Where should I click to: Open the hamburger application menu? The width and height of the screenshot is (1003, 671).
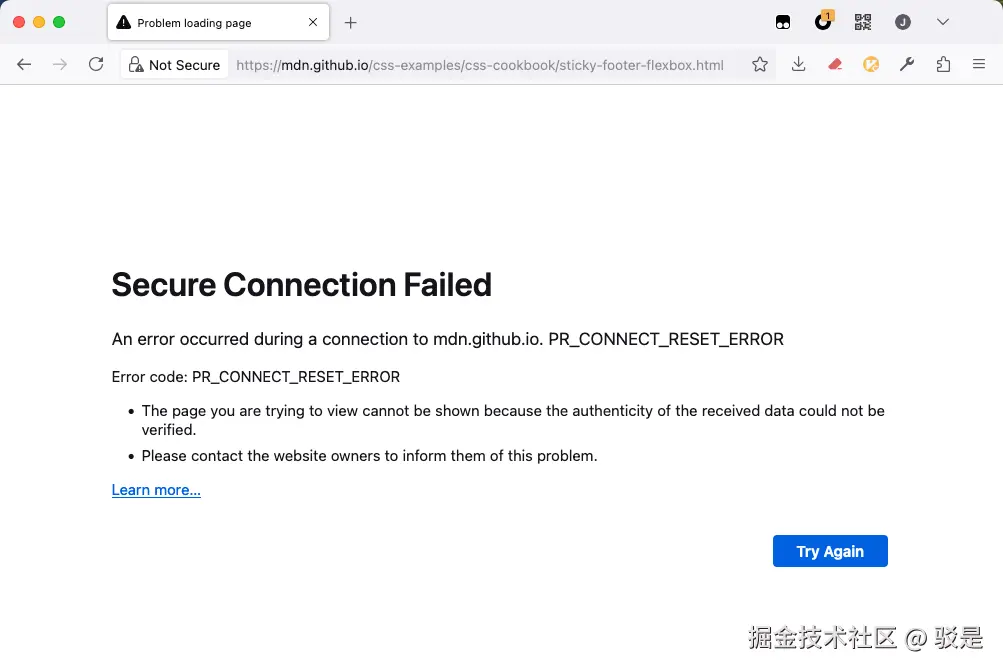coord(979,65)
